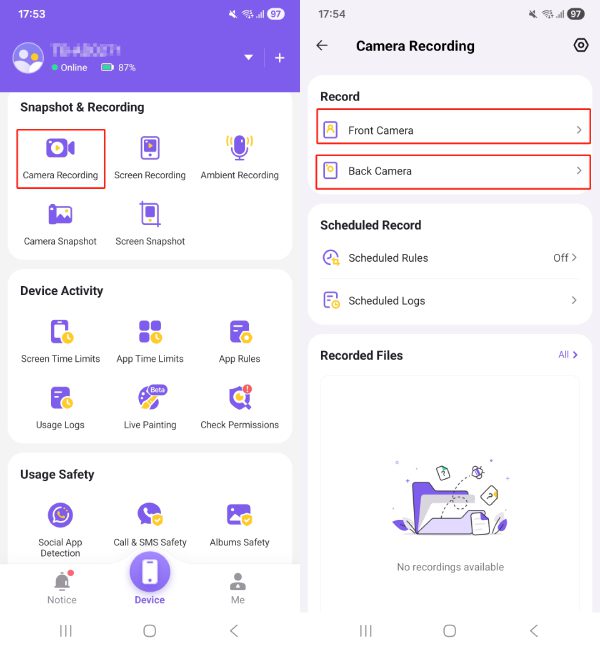The image size is (600, 650).
Task: Open the Ambient Recording microphone icon
Action: pos(239,148)
